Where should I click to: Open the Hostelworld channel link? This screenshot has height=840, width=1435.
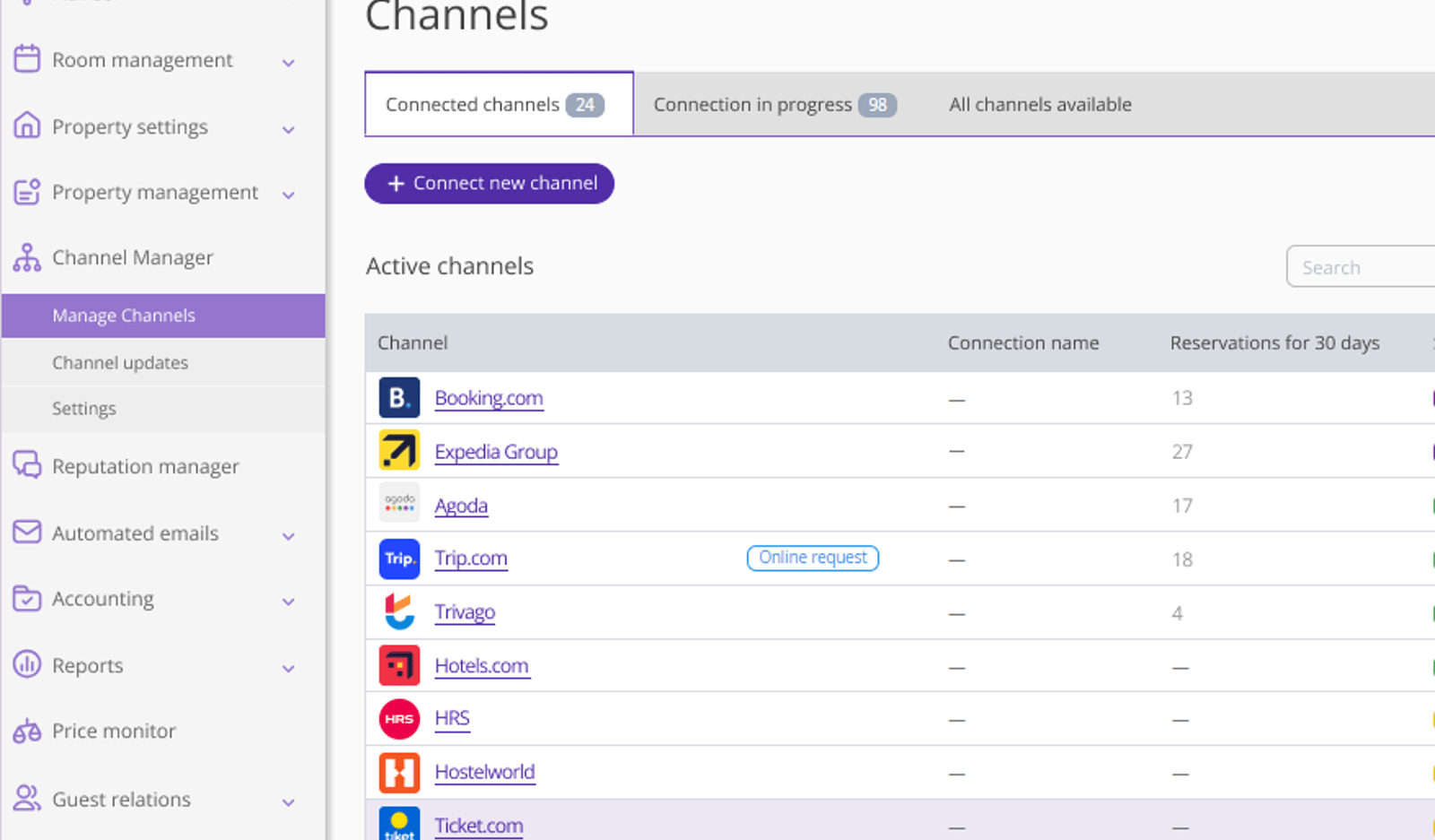coord(484,772)
